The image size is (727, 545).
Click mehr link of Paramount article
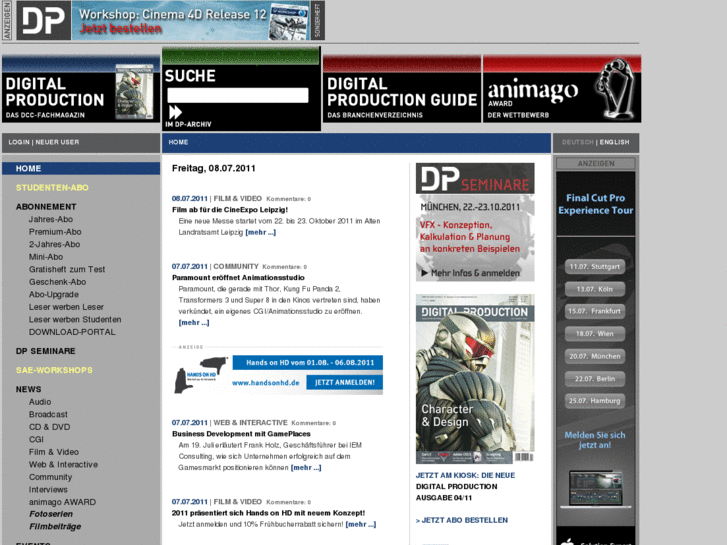click(x=193, y=322)
